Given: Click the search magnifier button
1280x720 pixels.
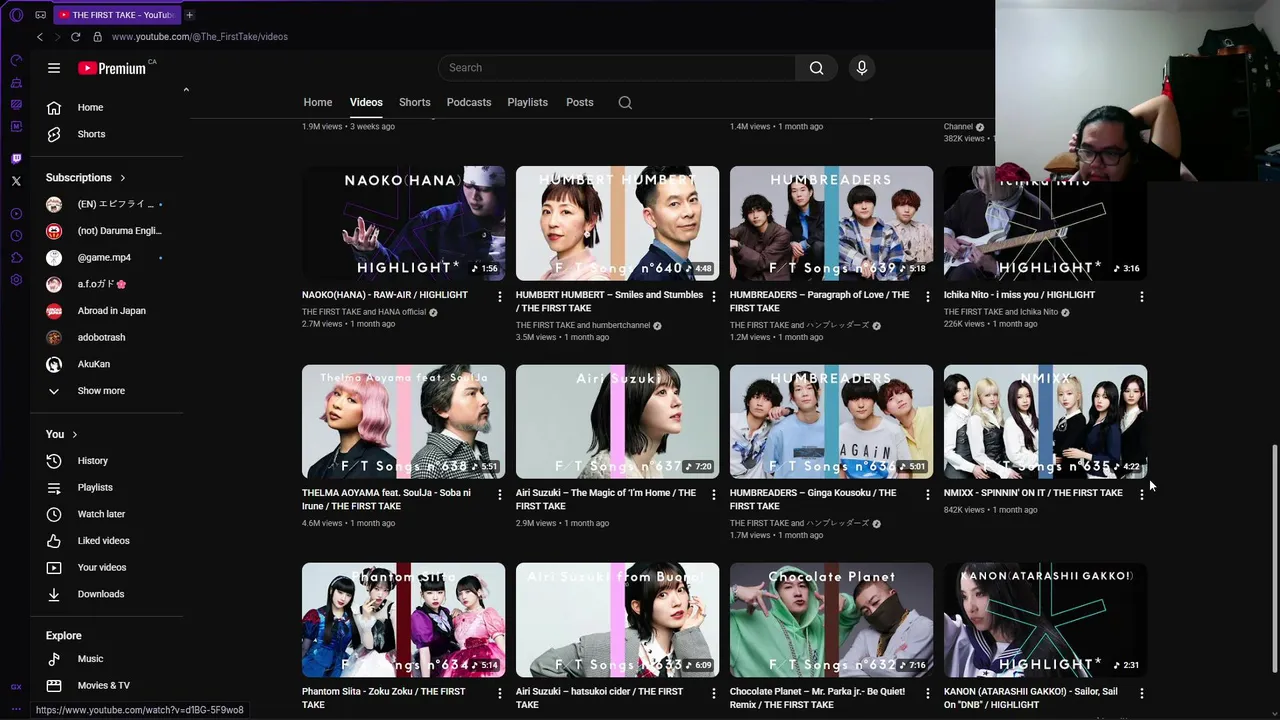Looking at the screenshot, I should 816,68.
